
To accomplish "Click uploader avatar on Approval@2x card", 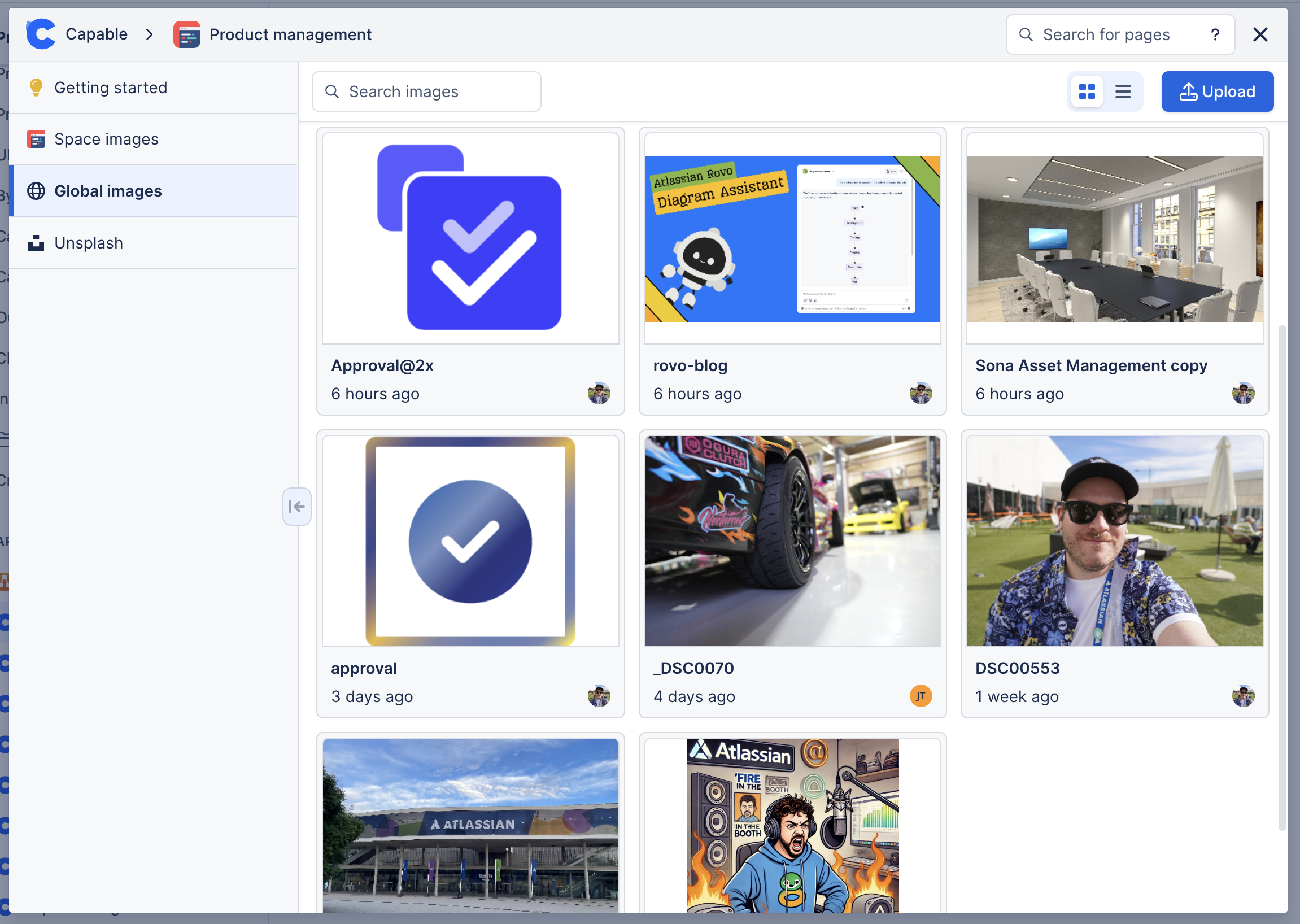I will coord(599,393).
